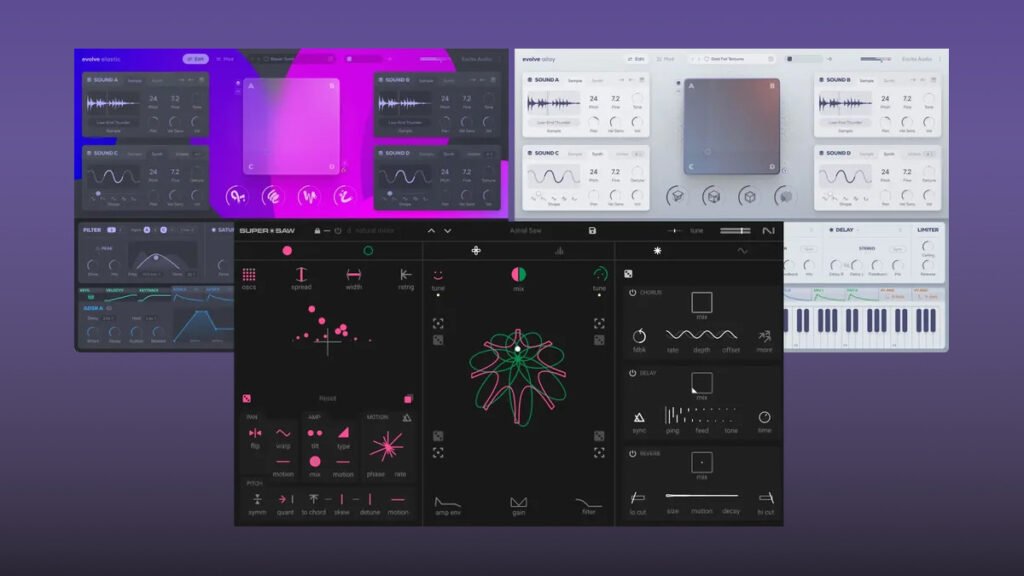Viewport: 1024px width, 576px height.
Task: Click the reverb lo cut icon
Action: (637, 498)
